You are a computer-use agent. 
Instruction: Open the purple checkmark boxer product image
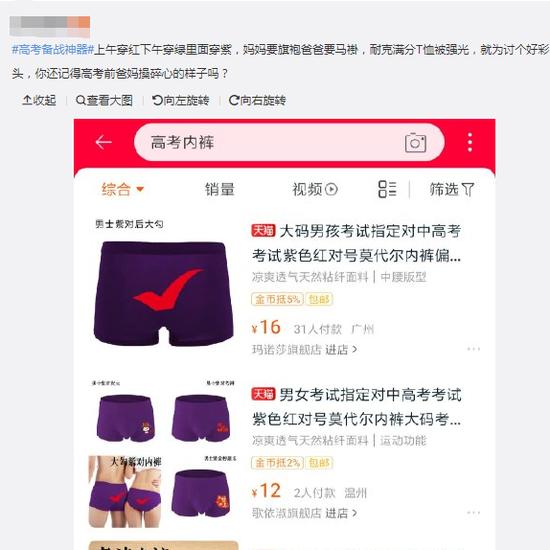[164, 285]
